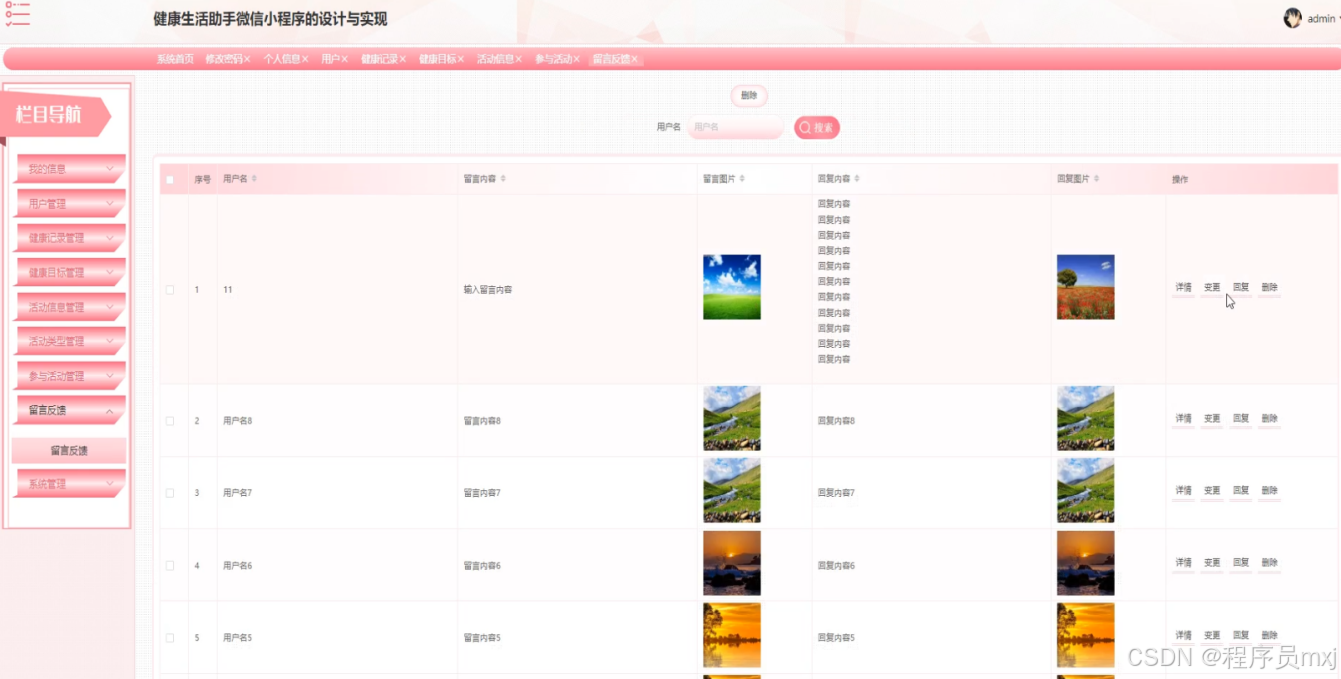1341x679 pixels.
Task: Click the sort icon on 回复内容 column
Action: click(858, 178)
